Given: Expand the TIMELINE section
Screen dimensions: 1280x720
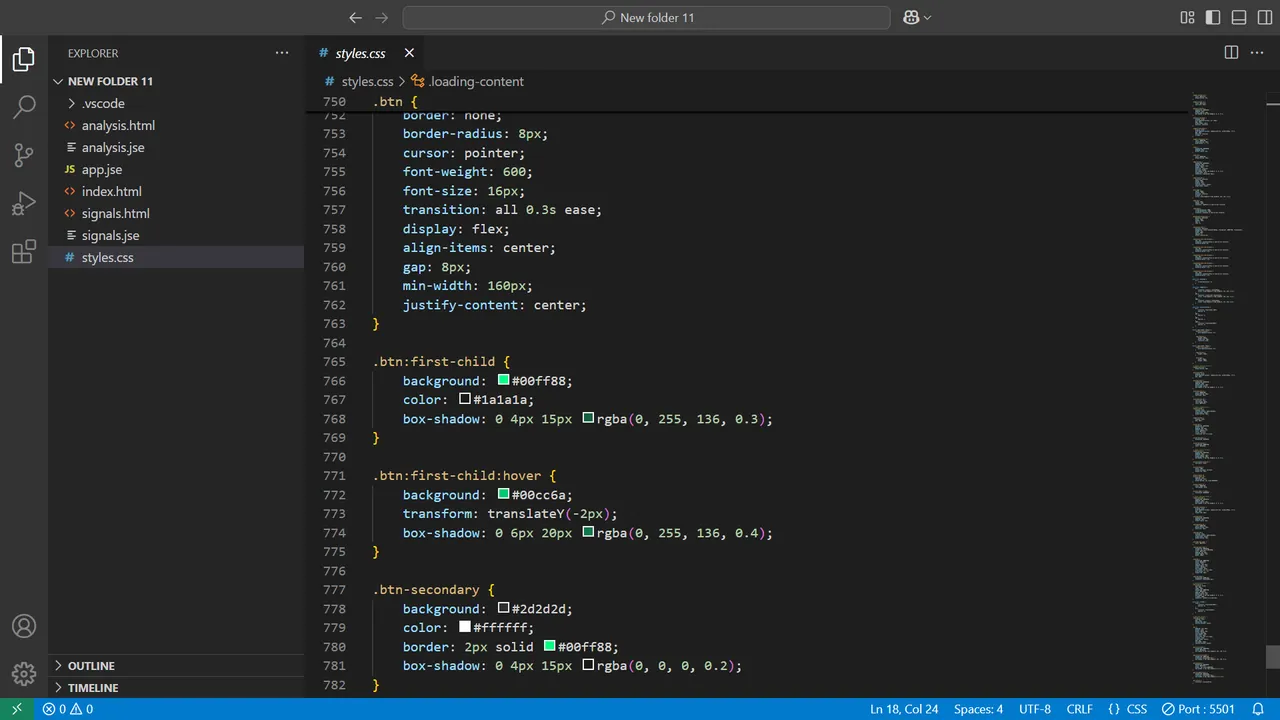Looking at the screenshot, I should [176, 687].
